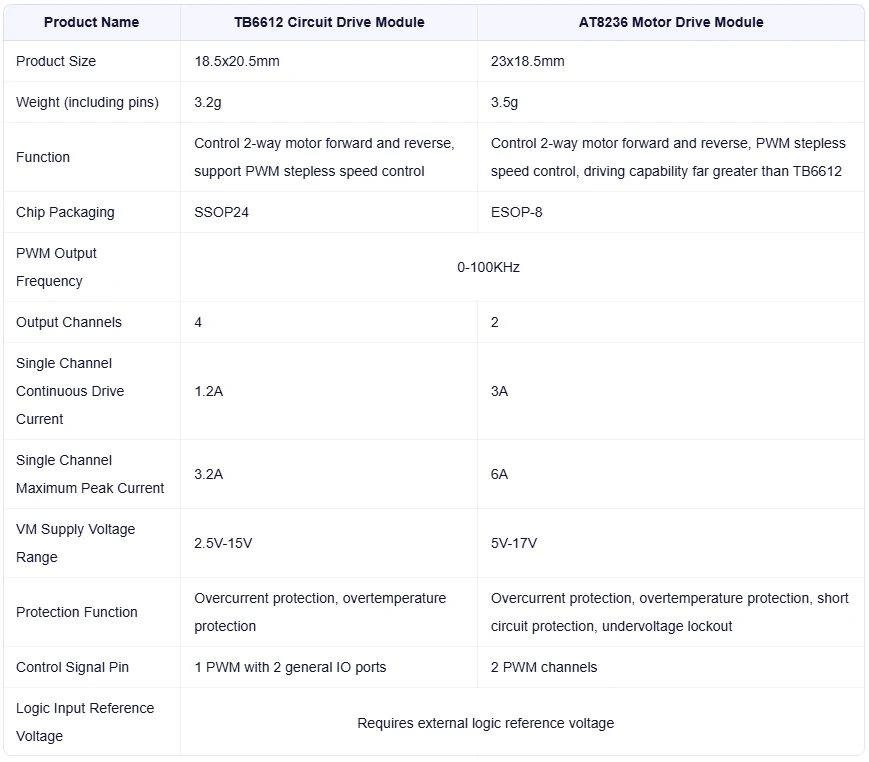869x762 pixels.
Task: Select the ESOP-8 chip packaging cell
Action: pyautogui.click(x=516, y=212)
